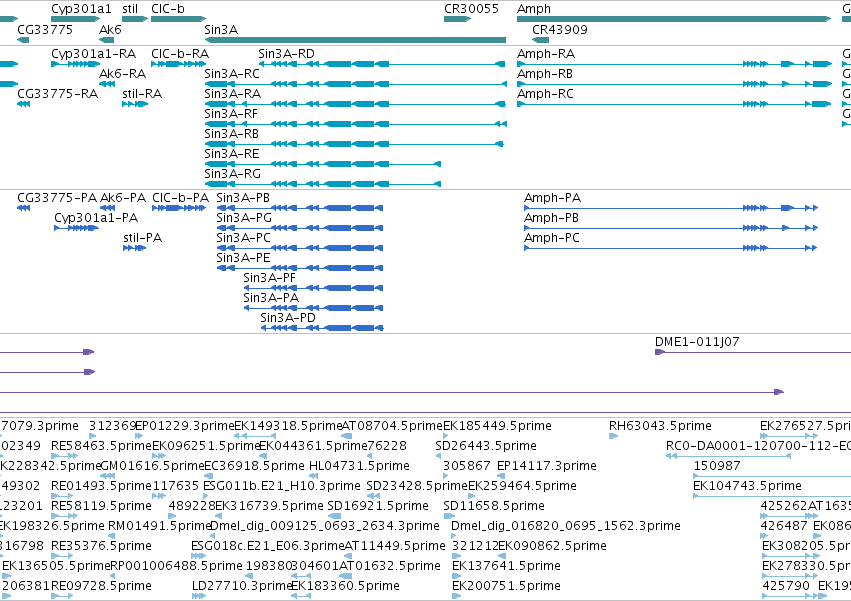Select the Amph gene label
Viewport: 851px width, 601px height.
pos(534,9)
